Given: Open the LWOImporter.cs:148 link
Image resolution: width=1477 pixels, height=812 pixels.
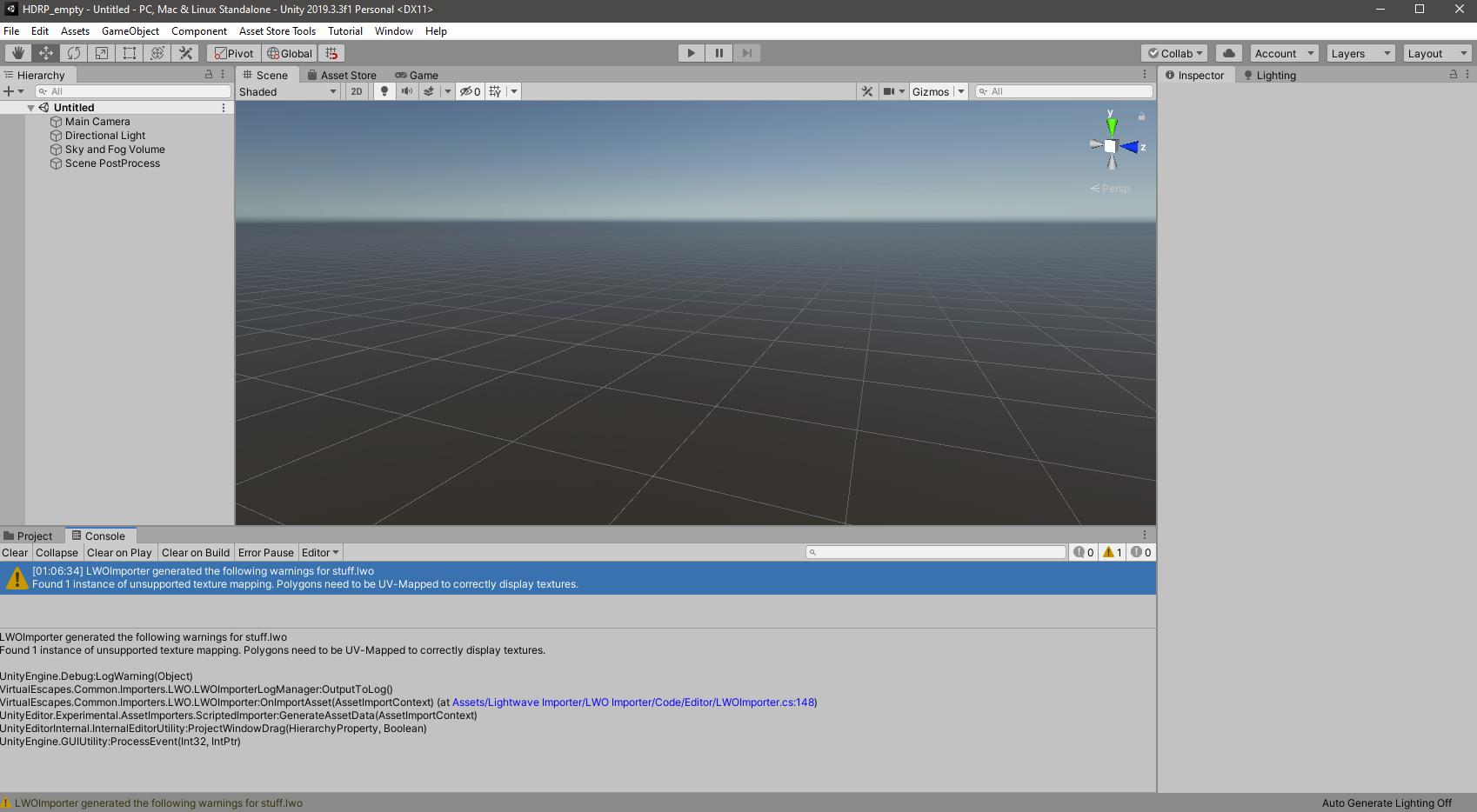Looking at the screenshot, I should tap(633, 702).
